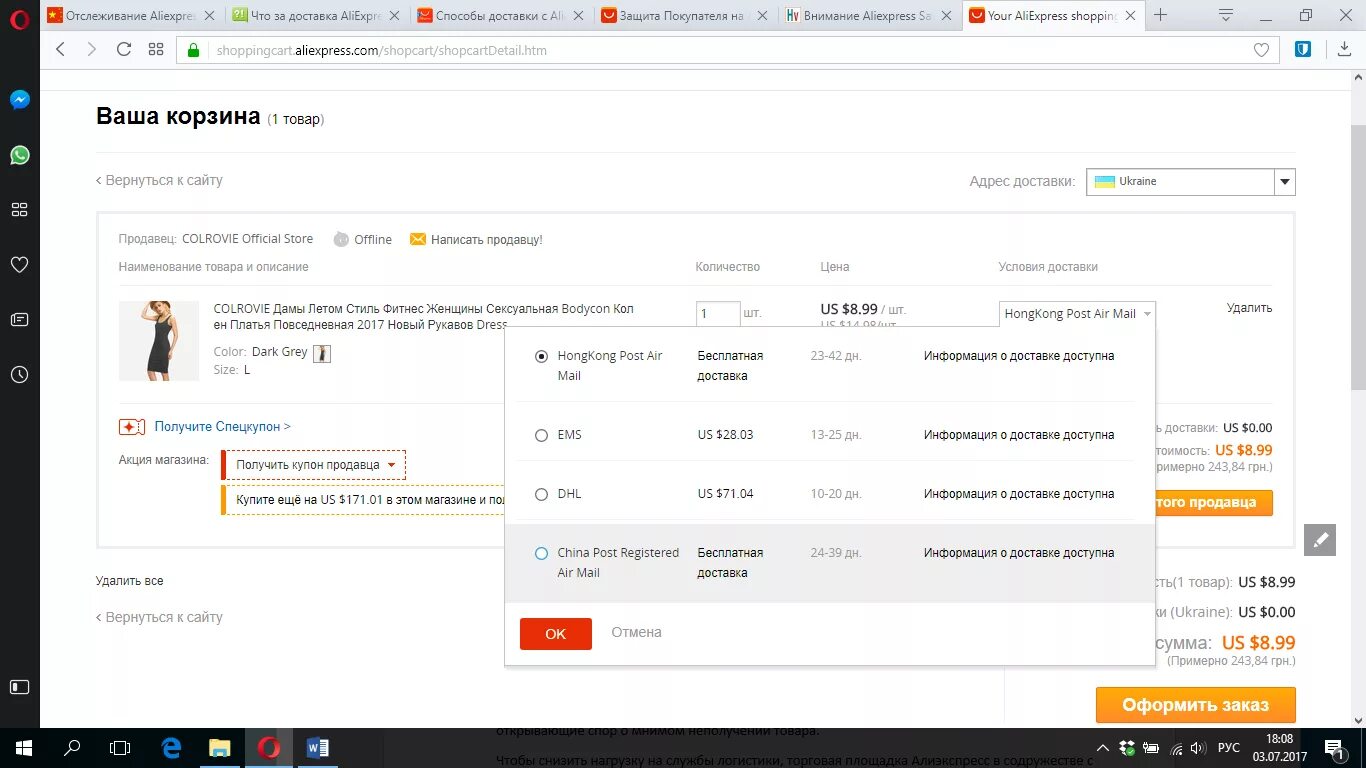Click the browser address bar URL
Screen dimensions: 1366x768
point(381,50)
